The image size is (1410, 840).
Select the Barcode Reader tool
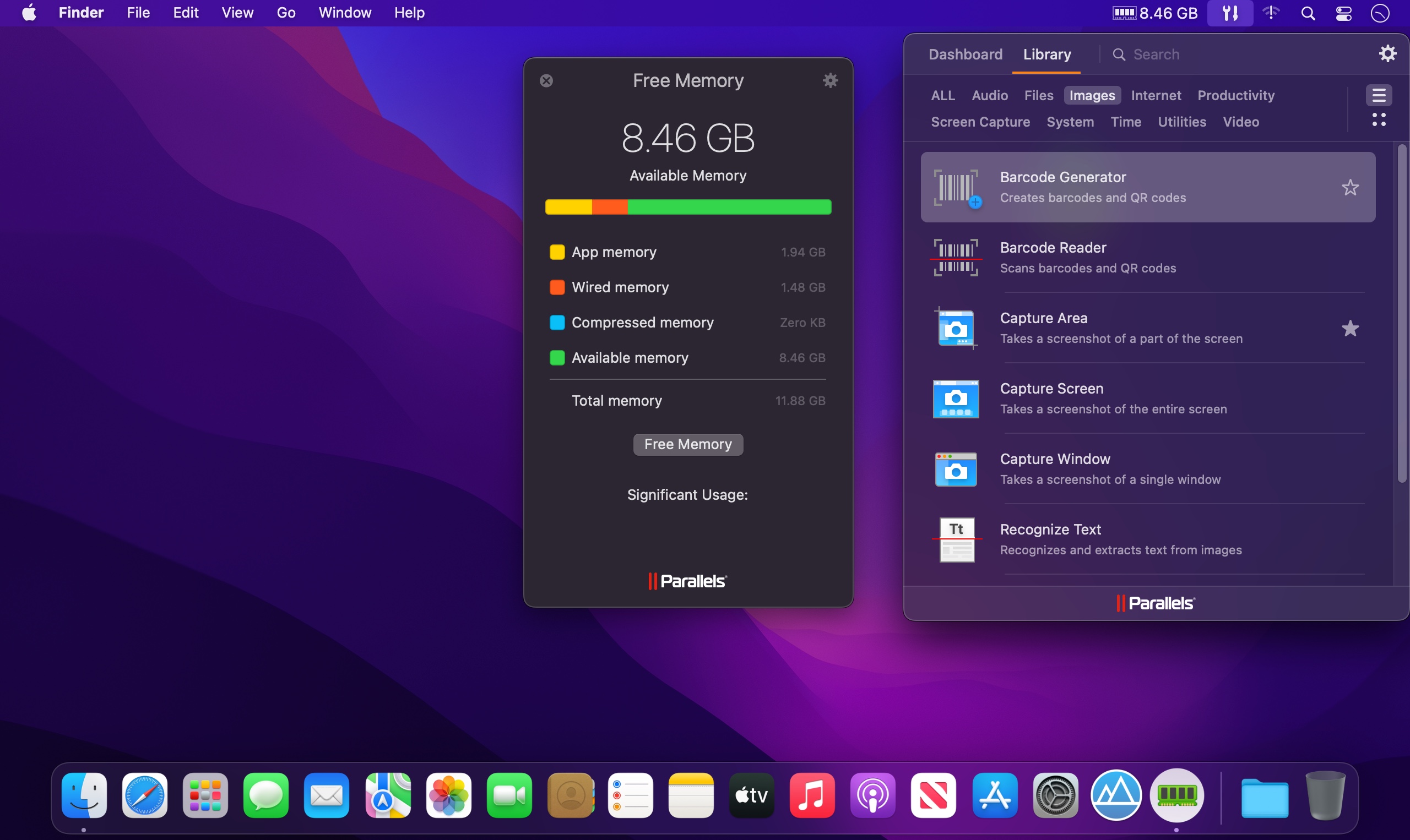coord(1148,257)
